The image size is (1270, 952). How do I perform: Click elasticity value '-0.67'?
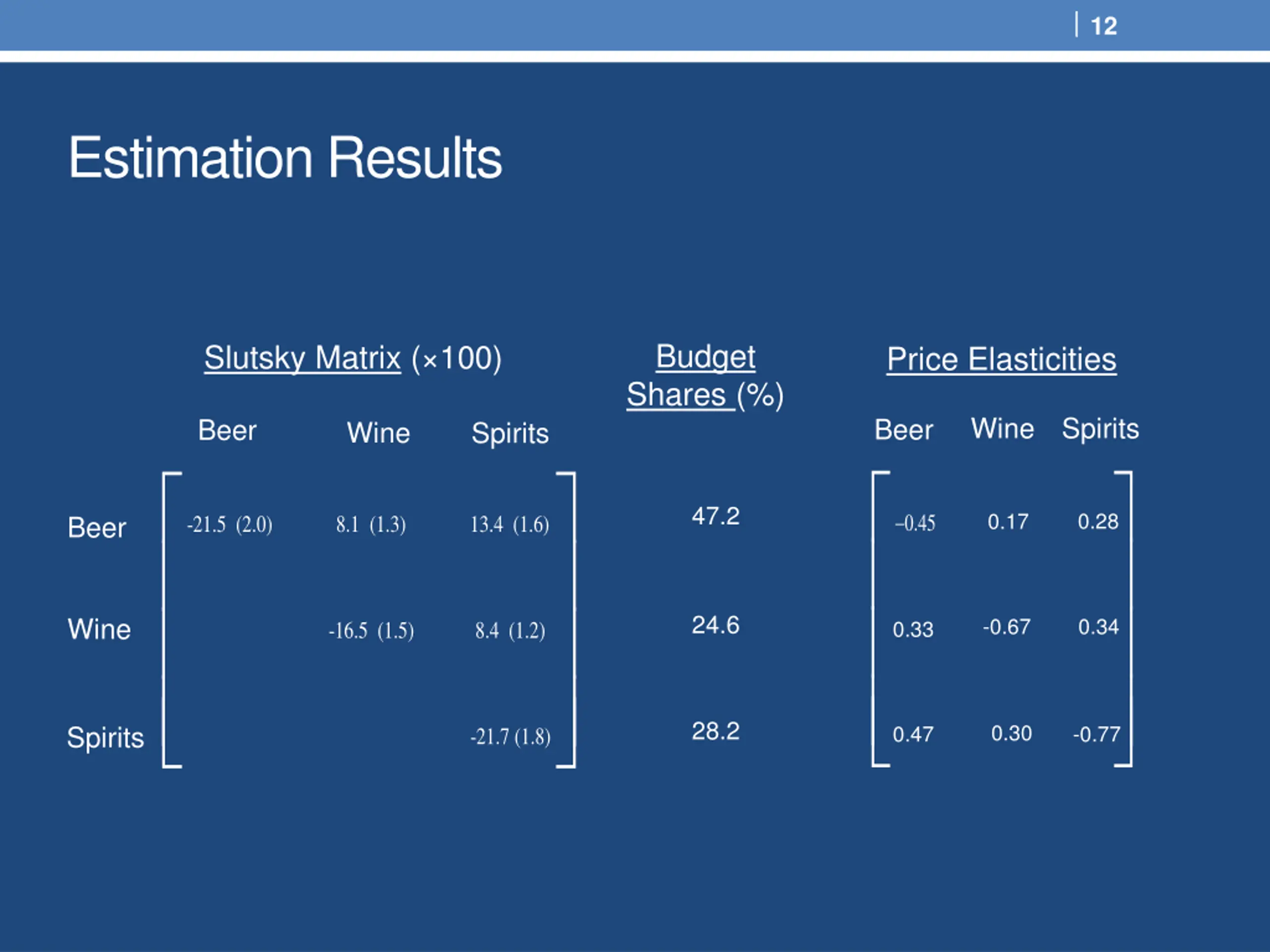click(x=1007, y=627)
